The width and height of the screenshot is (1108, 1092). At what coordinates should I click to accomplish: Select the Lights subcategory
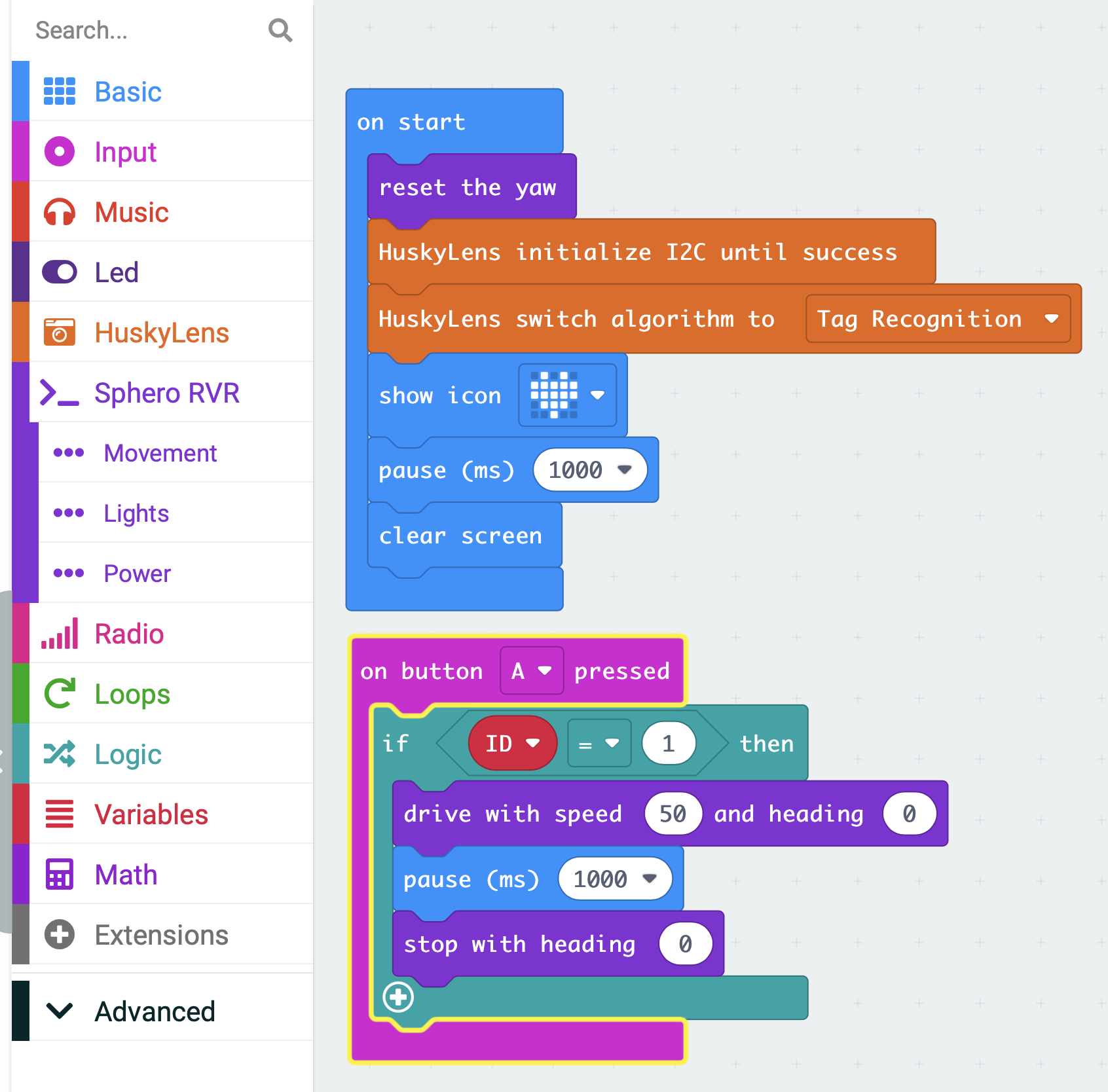point(136,513)
